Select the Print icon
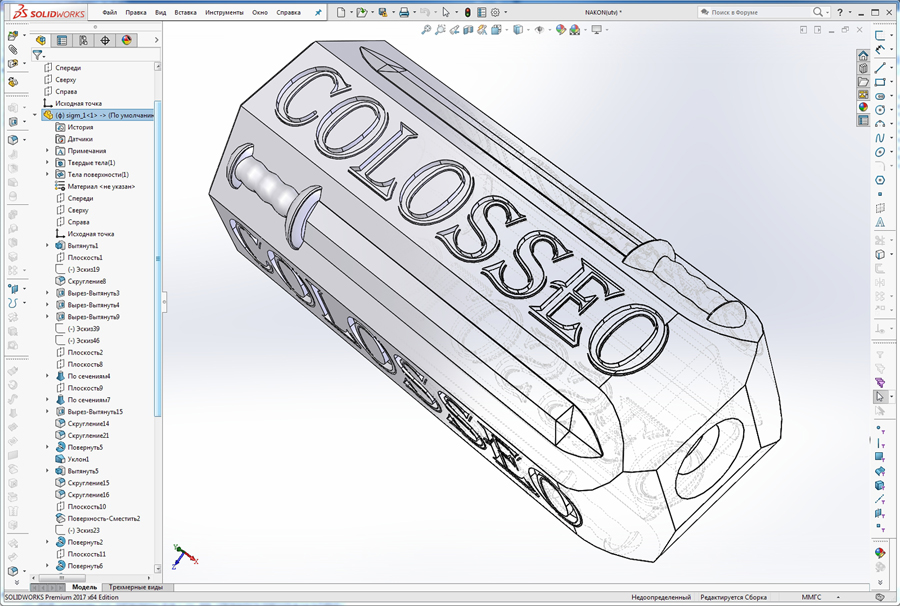 [404, 11]
